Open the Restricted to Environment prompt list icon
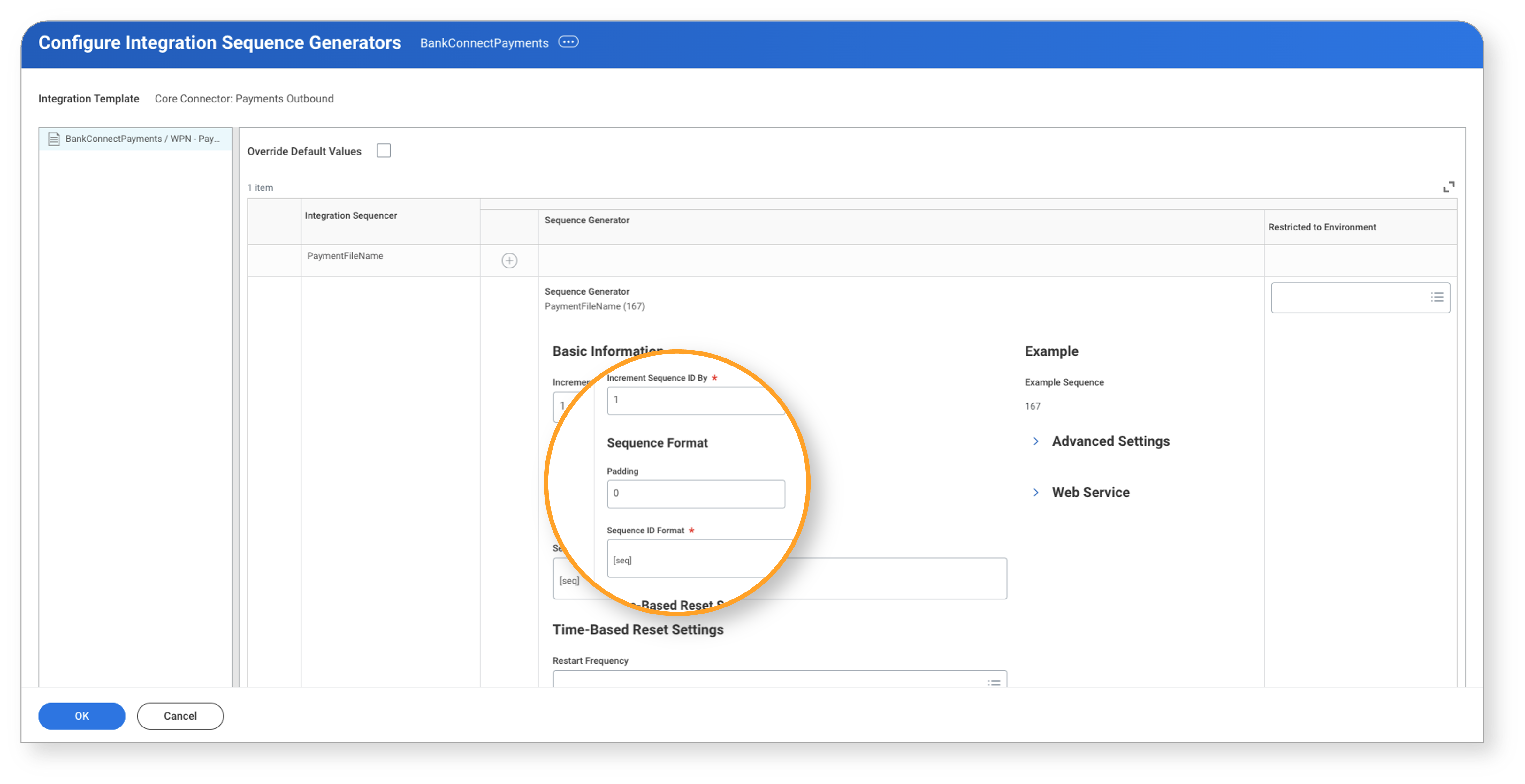This screenshot has height=784, width=1525. (1437, 297)
